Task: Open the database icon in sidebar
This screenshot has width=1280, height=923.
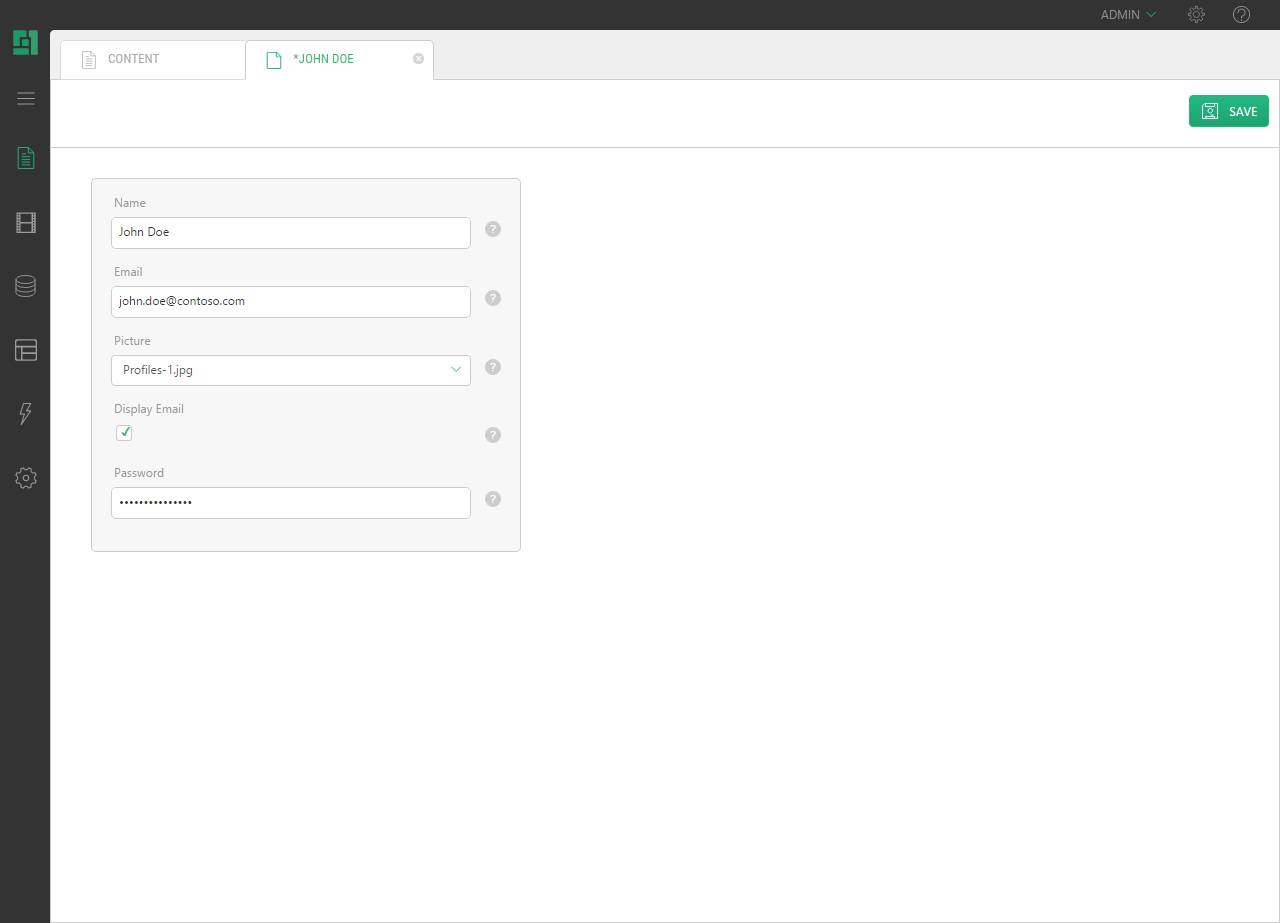Action: tap(26, 286)
